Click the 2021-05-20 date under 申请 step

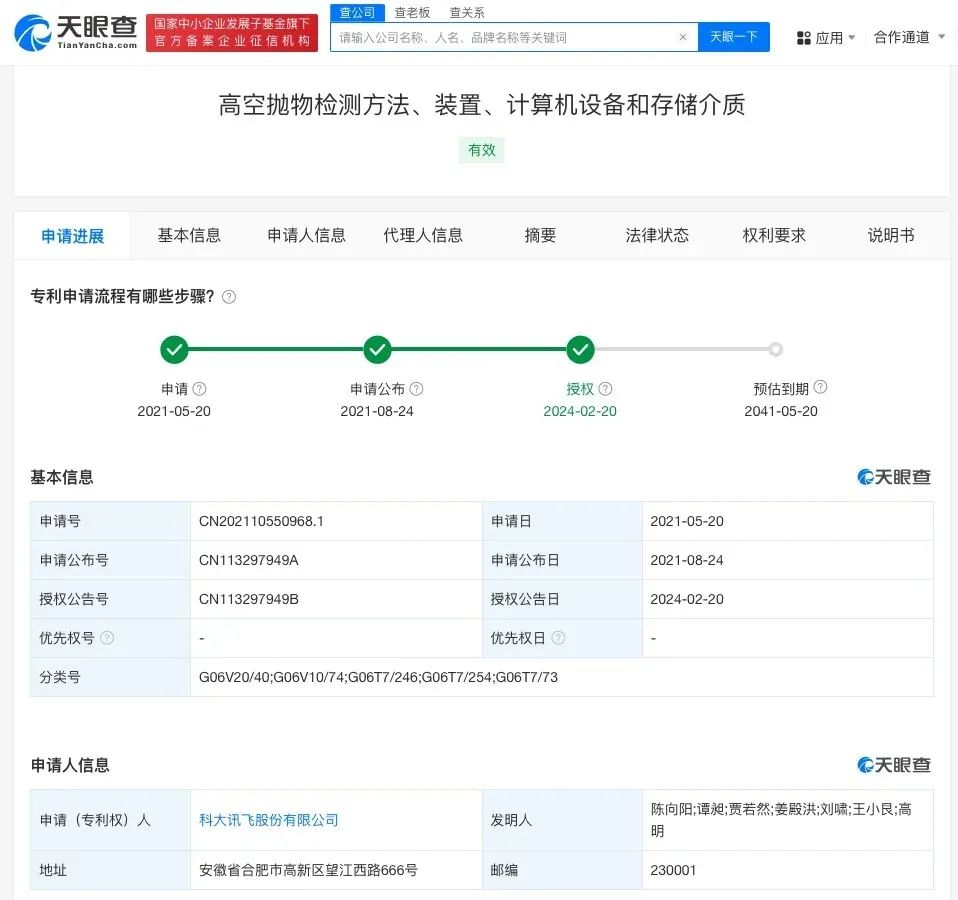coord(174,411)
